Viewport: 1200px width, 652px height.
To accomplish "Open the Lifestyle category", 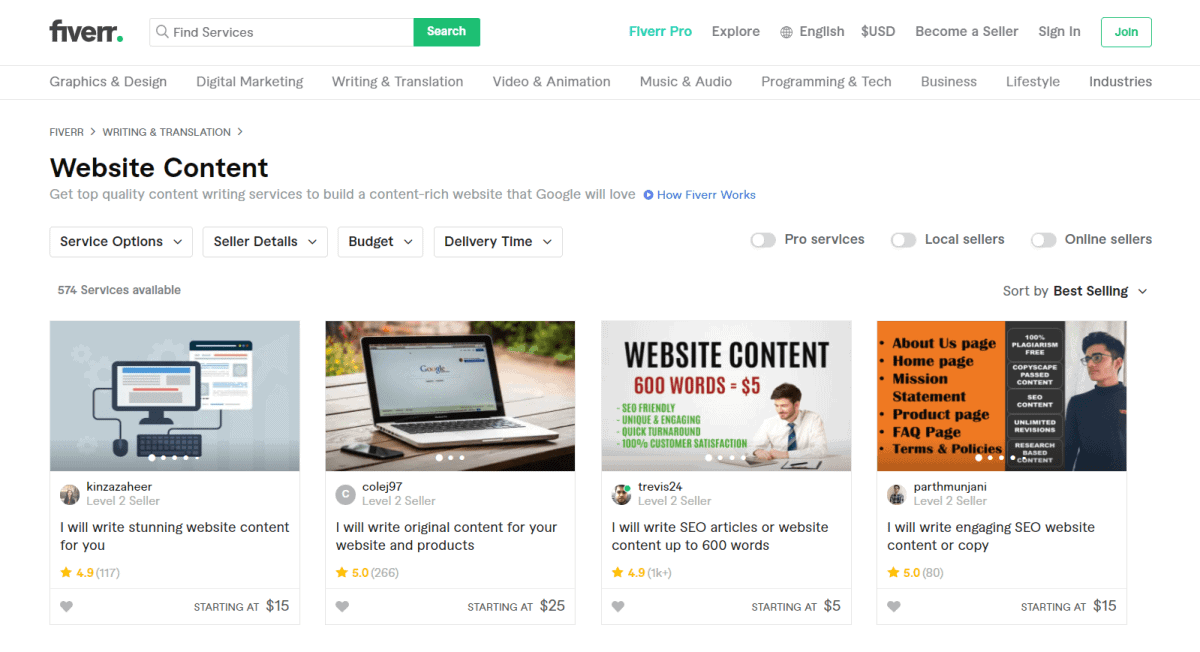I will point(1033,82).
